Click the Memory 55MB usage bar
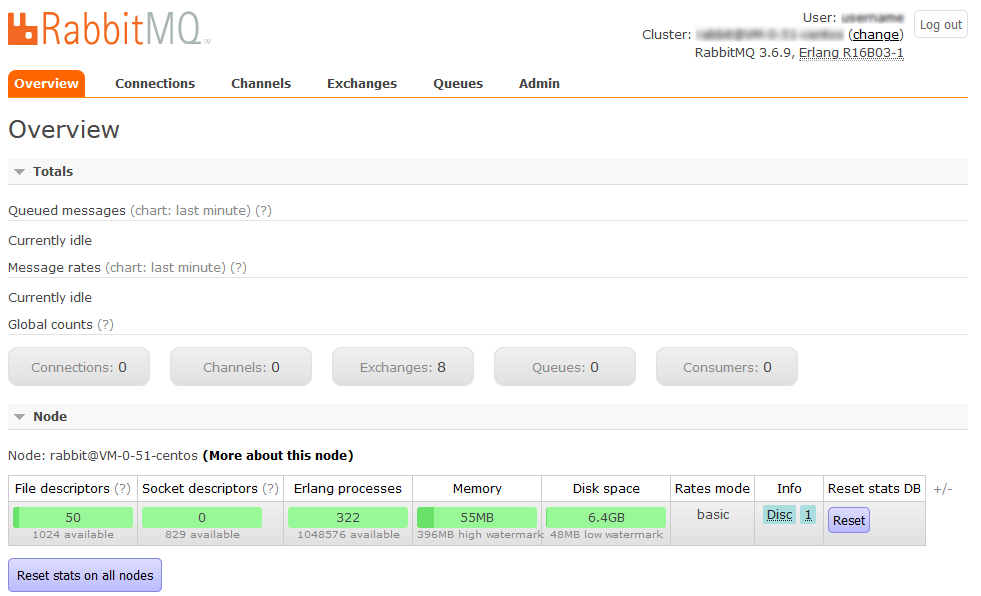The image size is (981, 596). 477,518
